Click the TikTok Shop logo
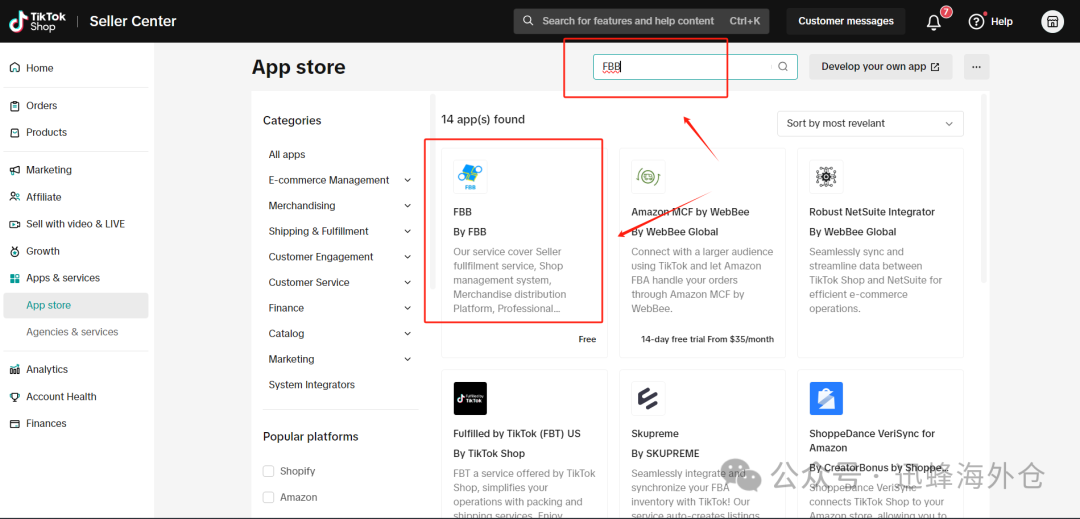The width and height of the screenshot is (1080, 519). pos(37,21)
